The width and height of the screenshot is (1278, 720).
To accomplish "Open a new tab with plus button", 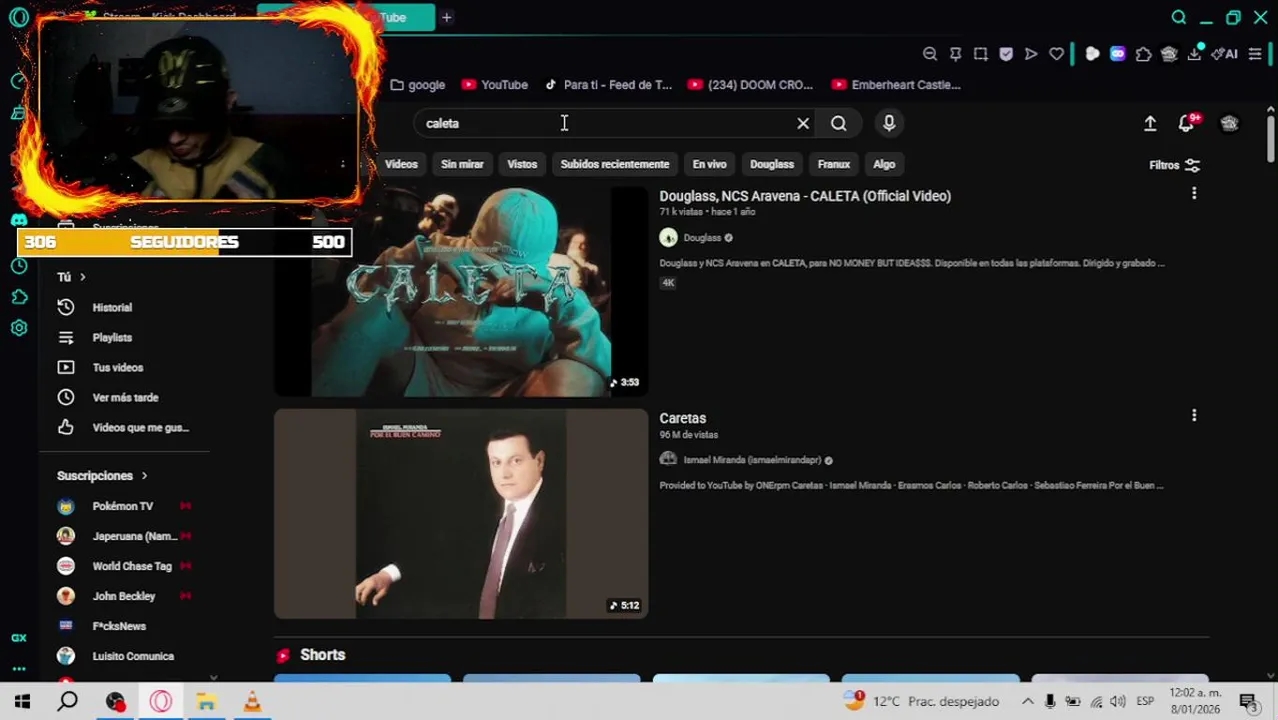I will [x=447, y=17].
